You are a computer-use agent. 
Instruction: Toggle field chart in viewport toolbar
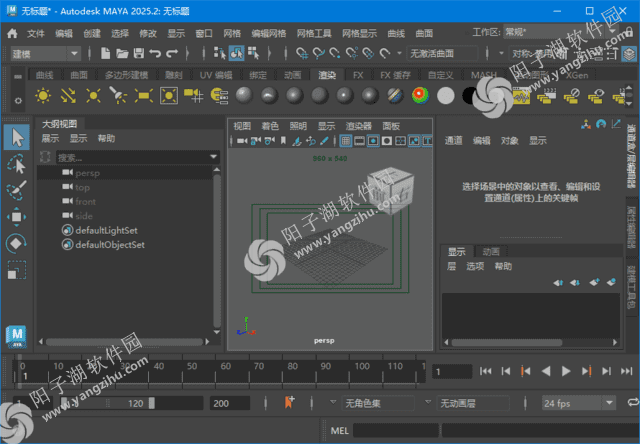point(400,141)
